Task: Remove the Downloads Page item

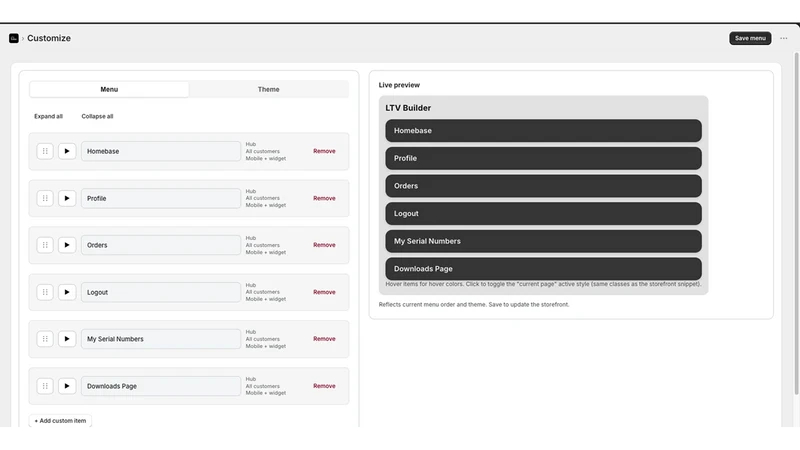Action: click(324, 386)
